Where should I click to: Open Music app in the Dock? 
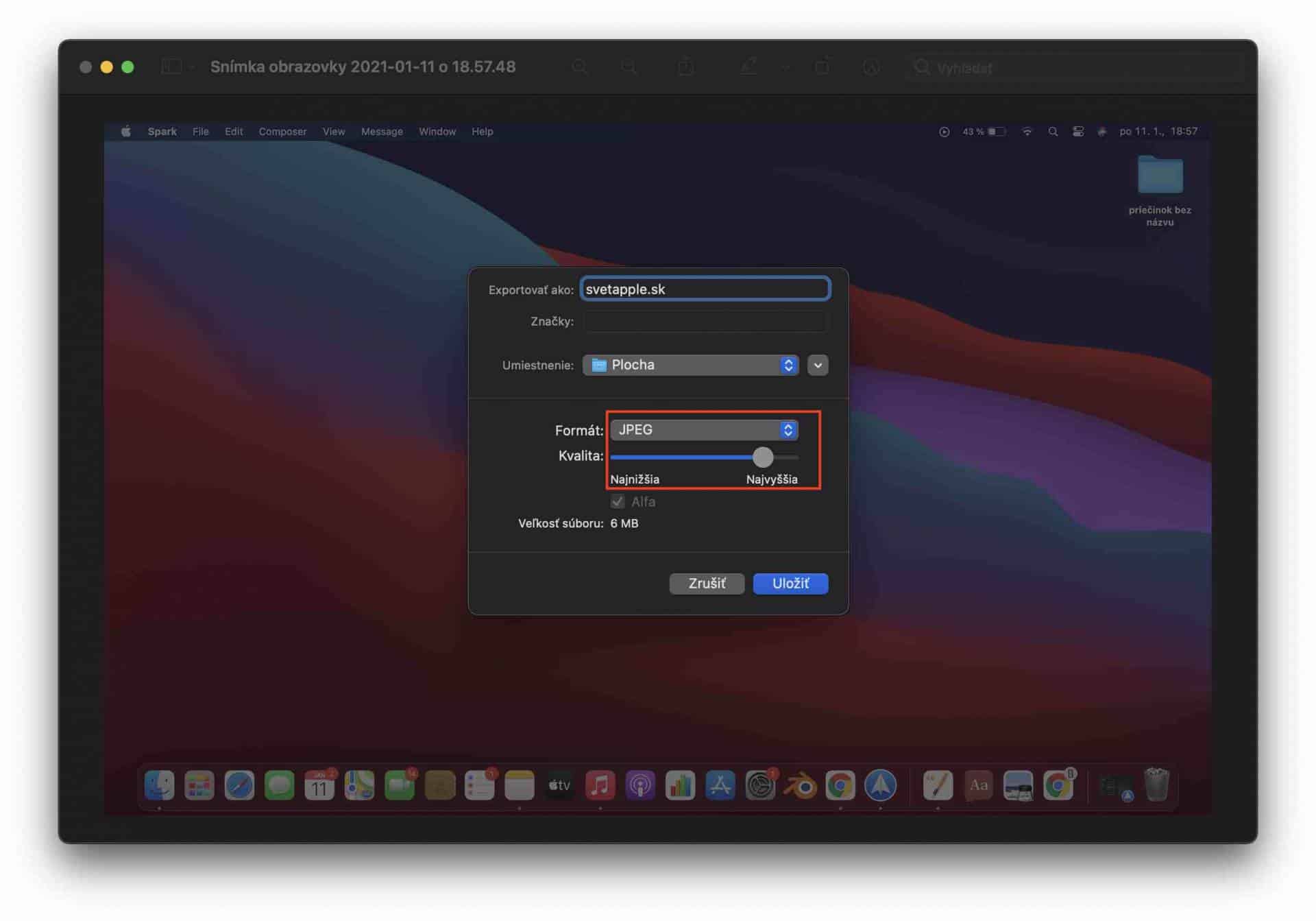pos(600,785)
